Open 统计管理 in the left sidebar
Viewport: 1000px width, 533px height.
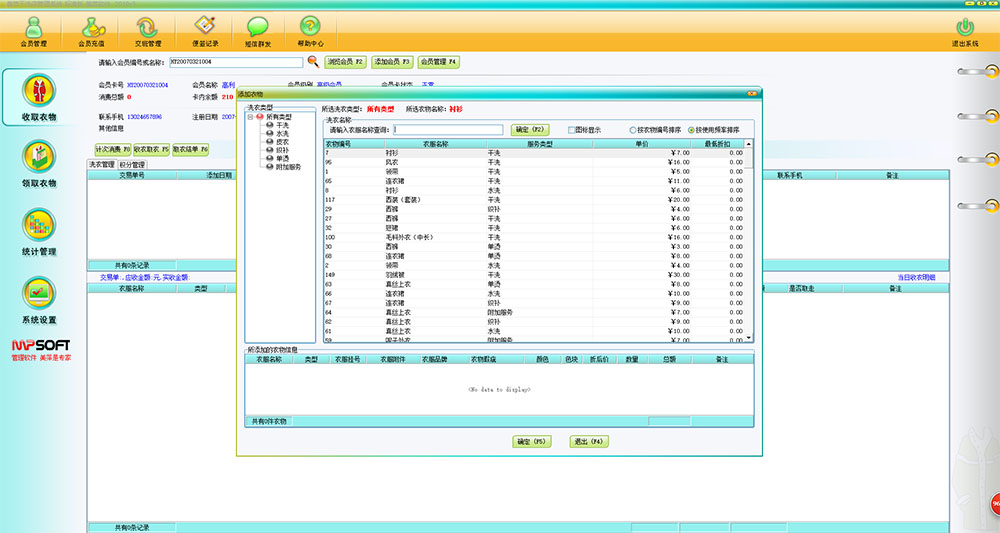[38, 233]
